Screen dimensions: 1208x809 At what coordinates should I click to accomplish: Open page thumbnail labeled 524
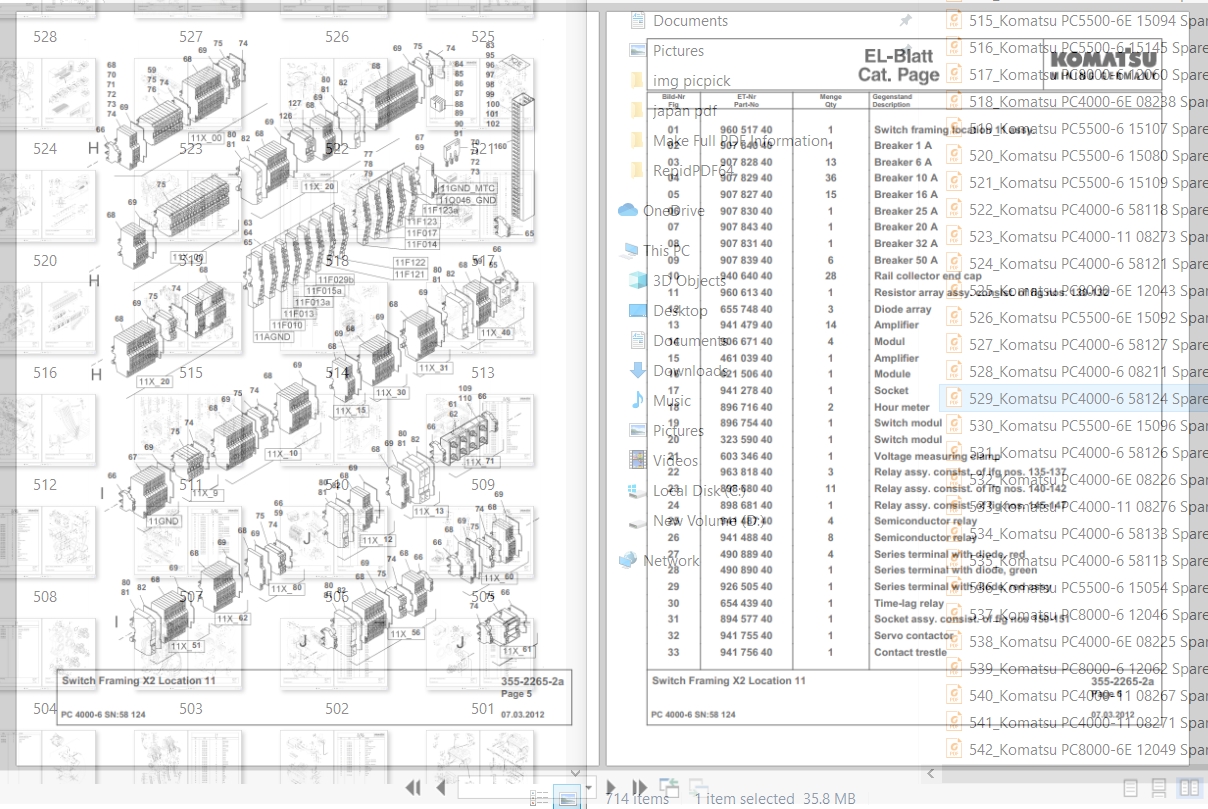click(45, 148)
